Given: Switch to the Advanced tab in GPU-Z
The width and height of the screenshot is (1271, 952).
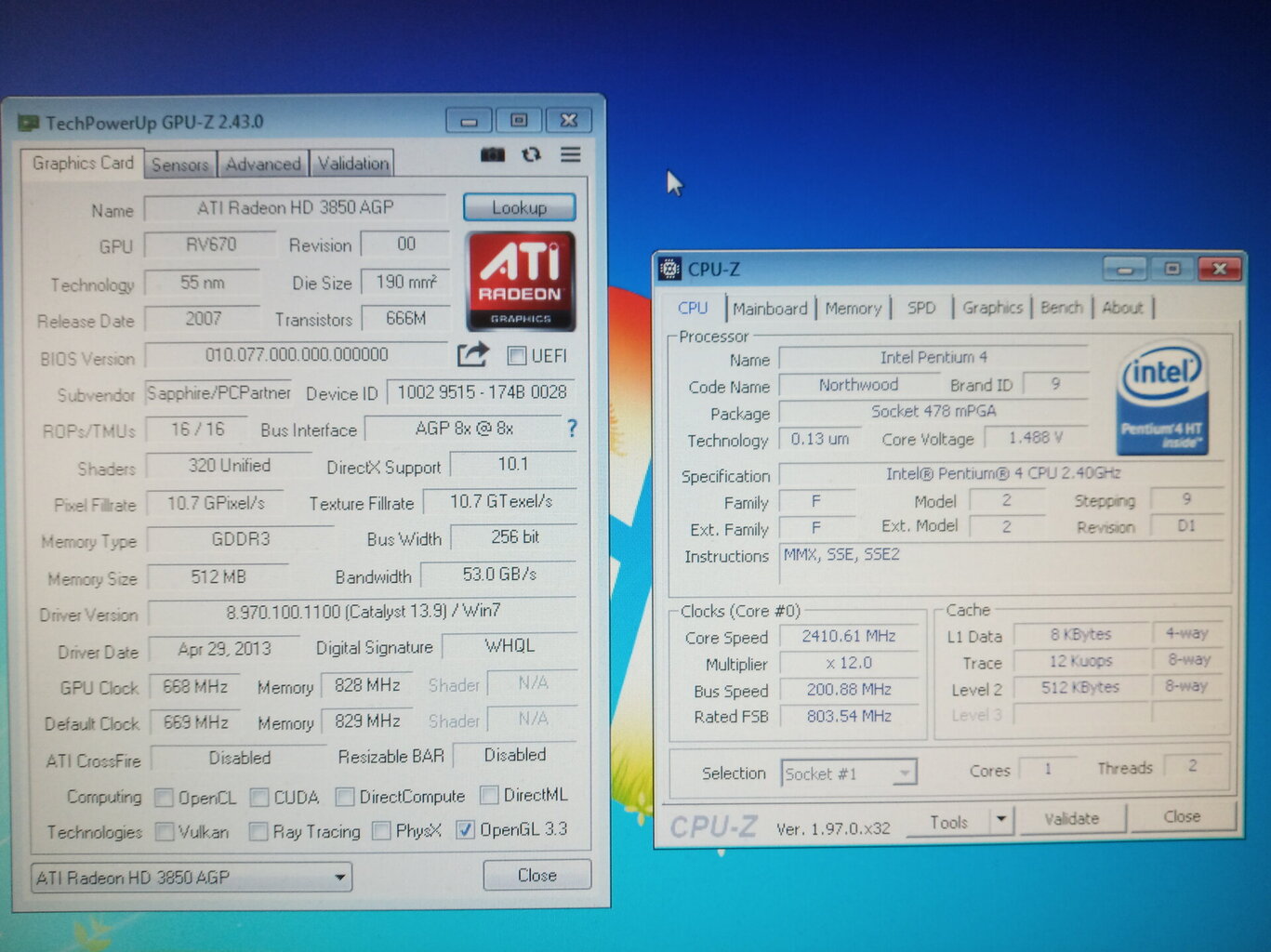Looking at the screenshot, I should tap(263, 165).
